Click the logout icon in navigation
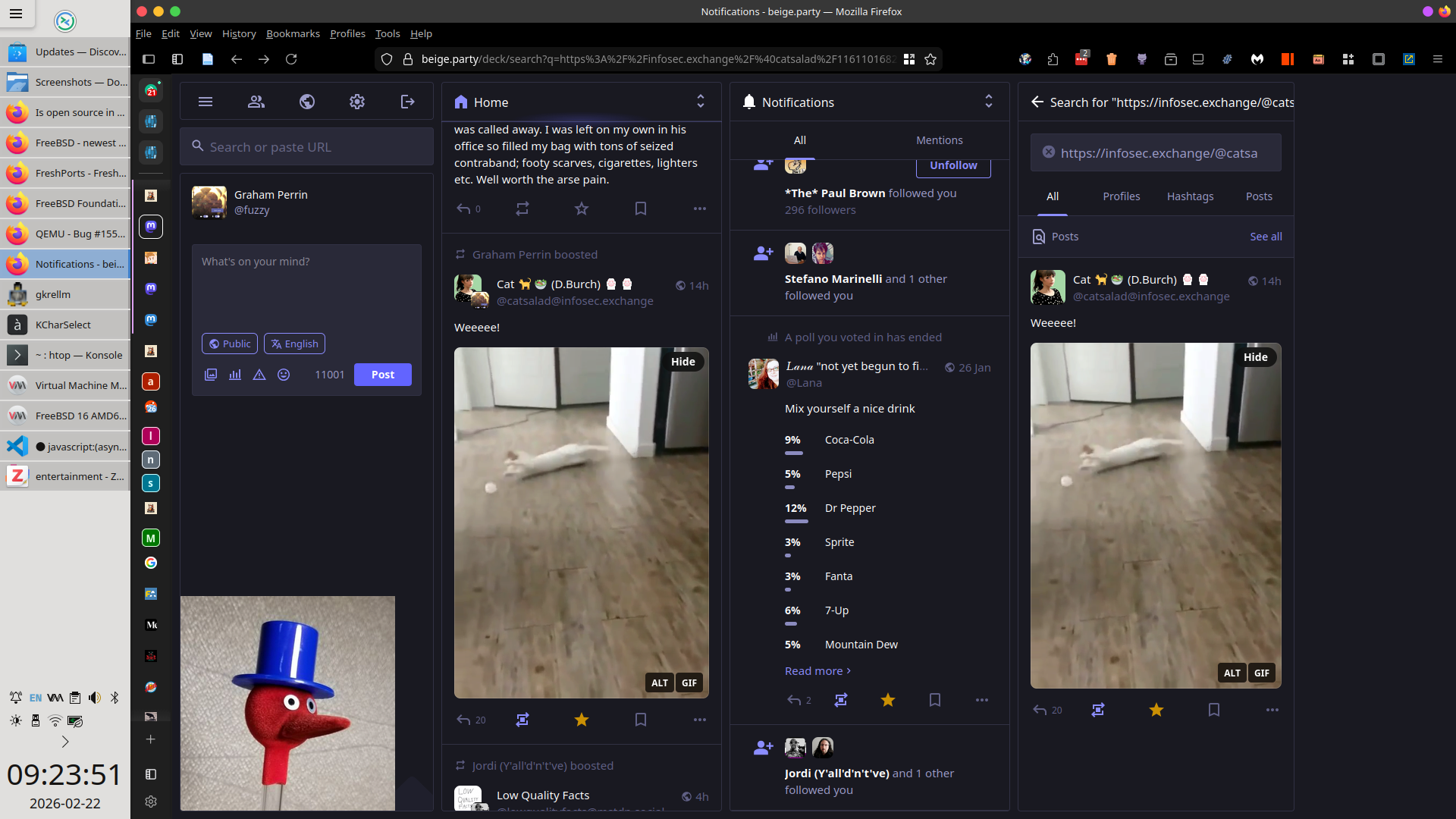Screen dimensions: 1456x819 click(x=408, y=102)
